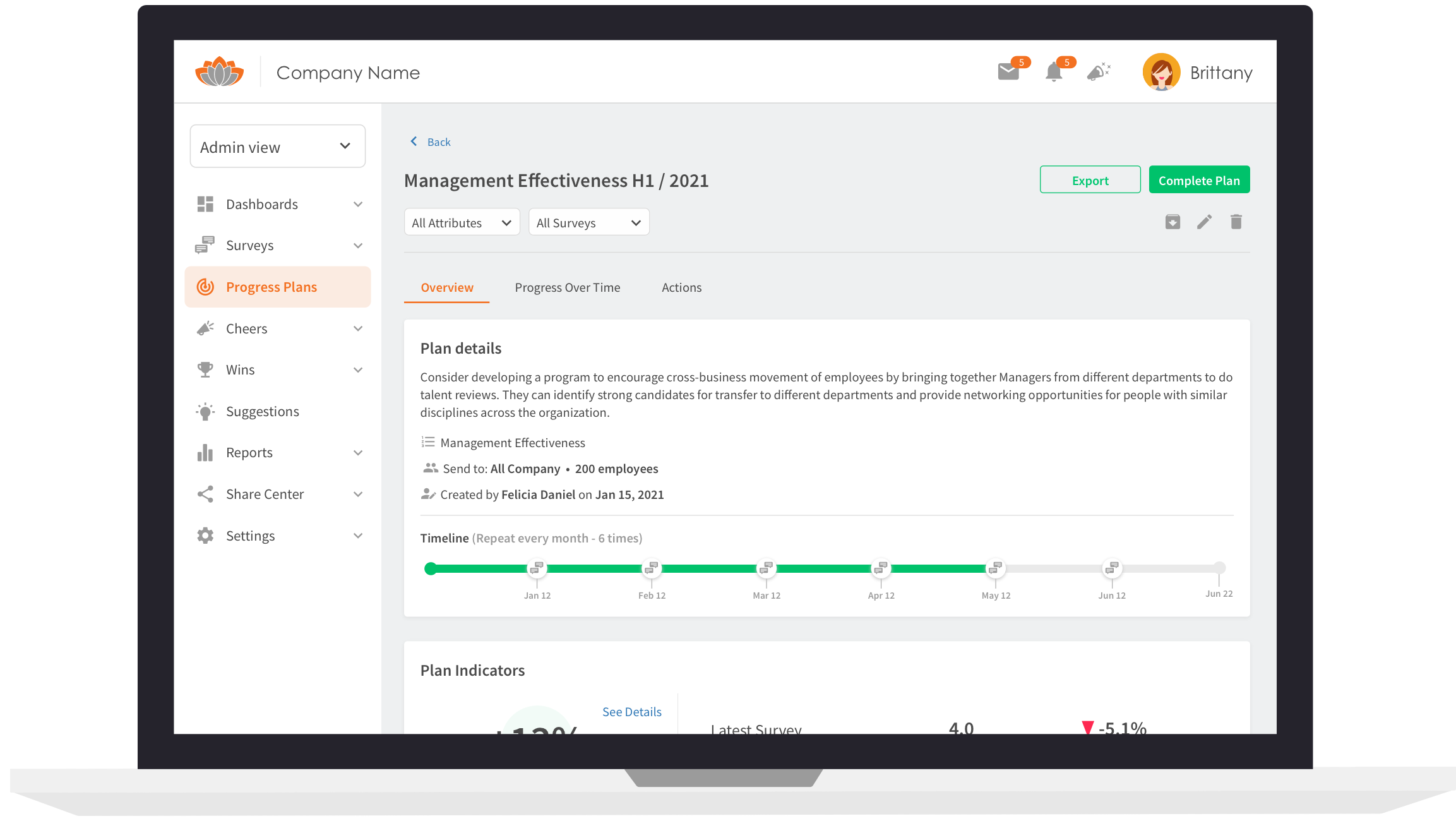Click Brittany's profile avatar
This screenshot has width=1456, height=821.
coord(1161,72)
